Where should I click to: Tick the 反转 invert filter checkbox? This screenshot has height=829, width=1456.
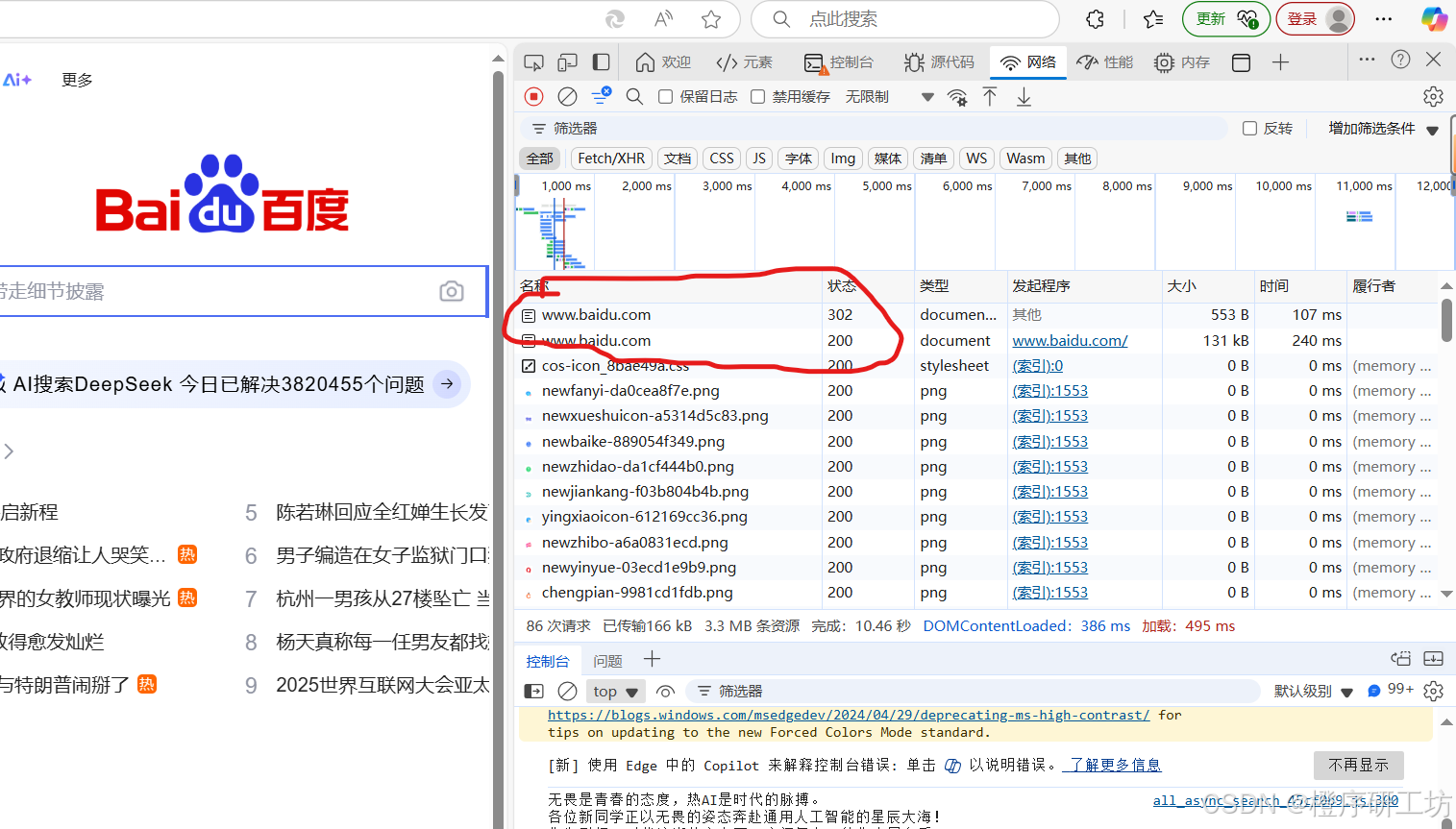click(1249, 128)
